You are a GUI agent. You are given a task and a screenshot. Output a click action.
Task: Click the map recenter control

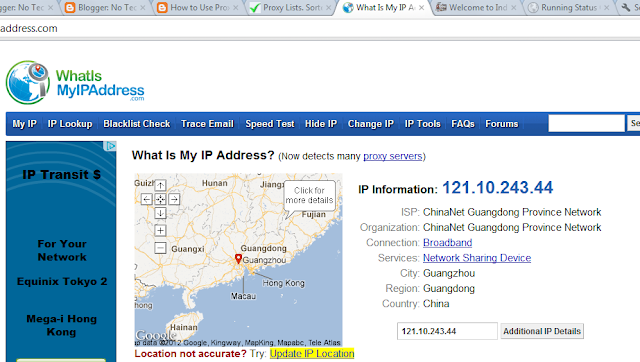(x=160, y=199)
